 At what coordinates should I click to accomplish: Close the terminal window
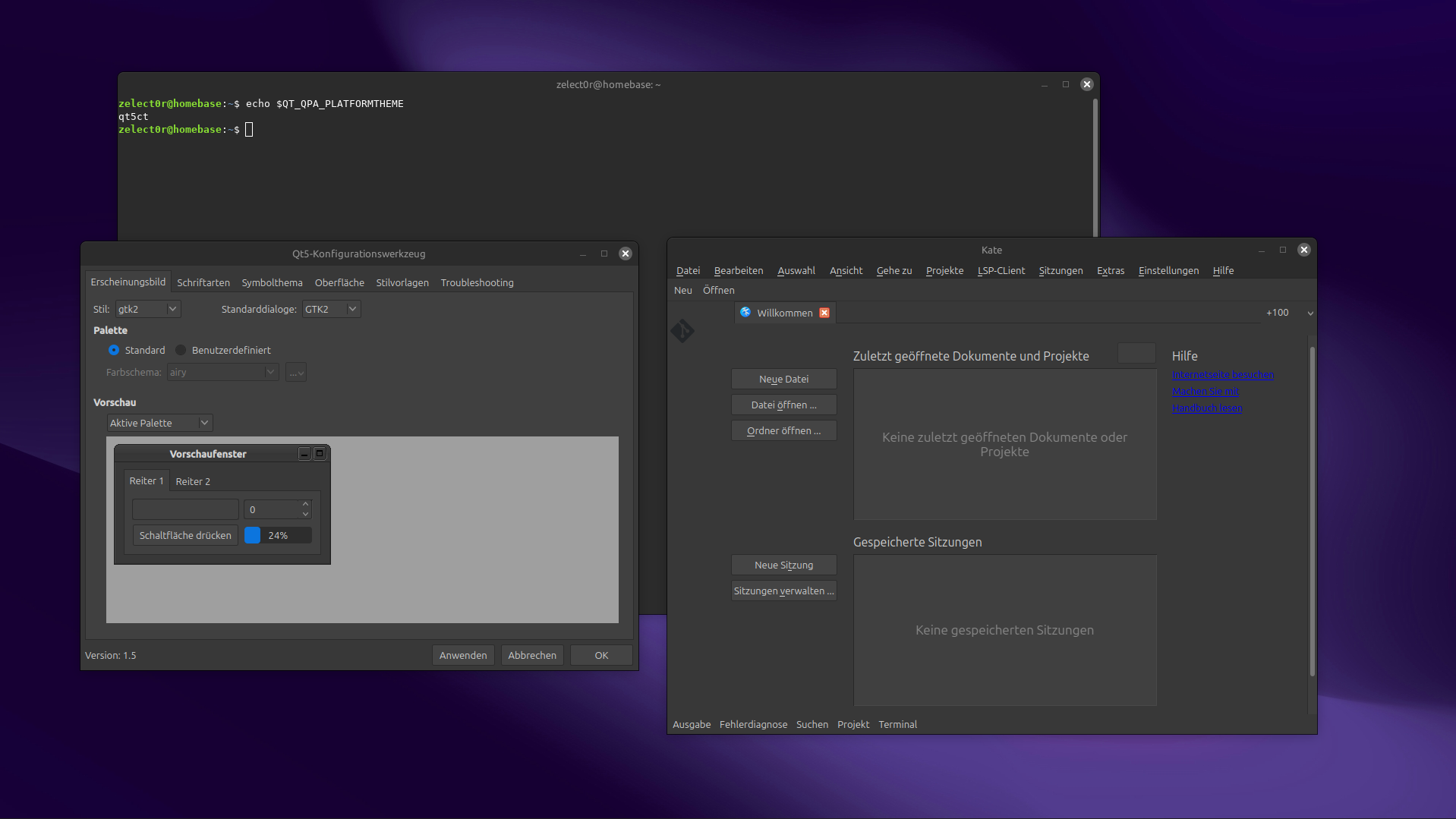point(1087,84)
